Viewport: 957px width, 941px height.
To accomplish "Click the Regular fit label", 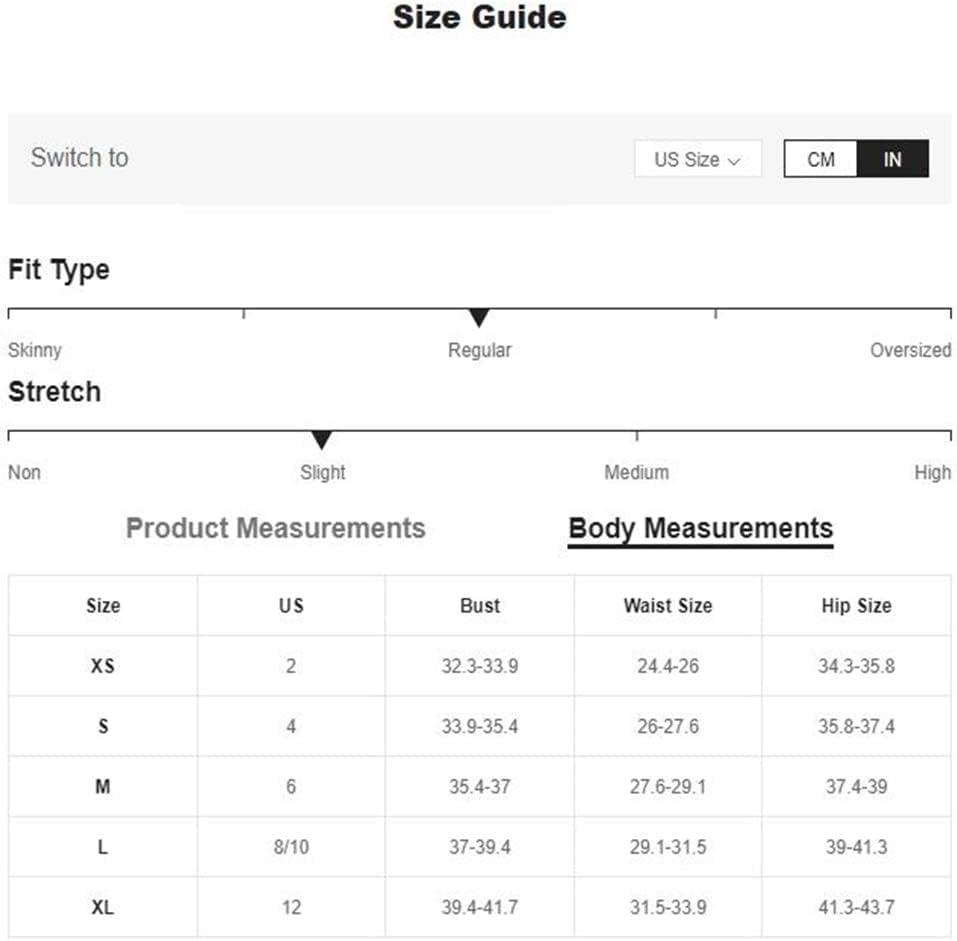I will pyautogui.click(x=479, y=350).
